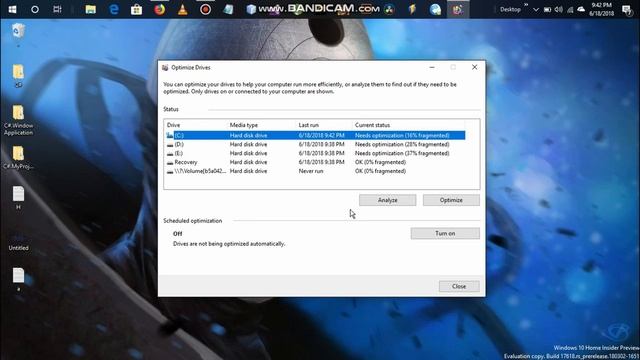
Task: Open the clock showing 9:42 PM
Action: pos(601,9)
